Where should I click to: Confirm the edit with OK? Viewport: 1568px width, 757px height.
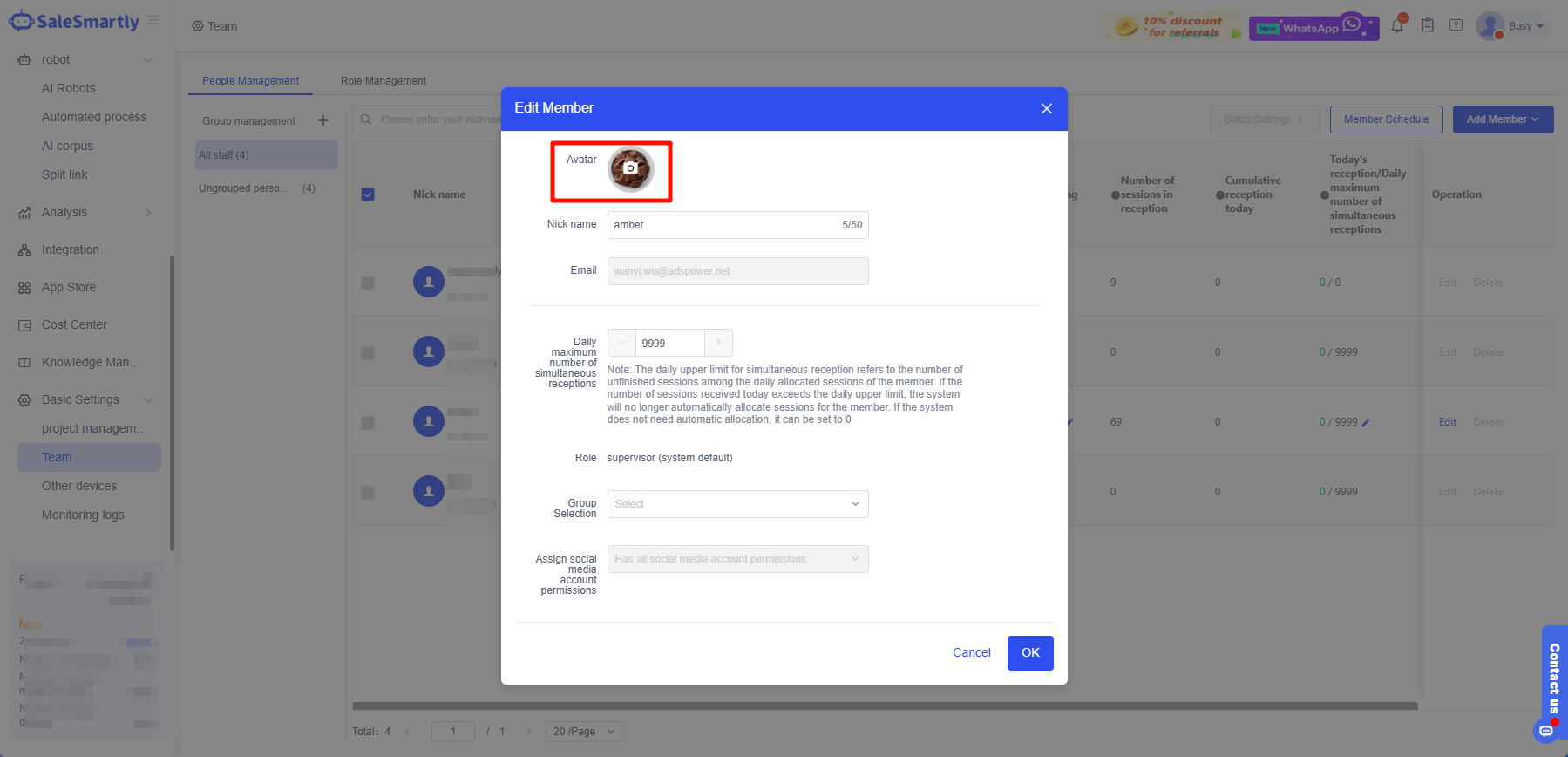[x=1030, y=653]
